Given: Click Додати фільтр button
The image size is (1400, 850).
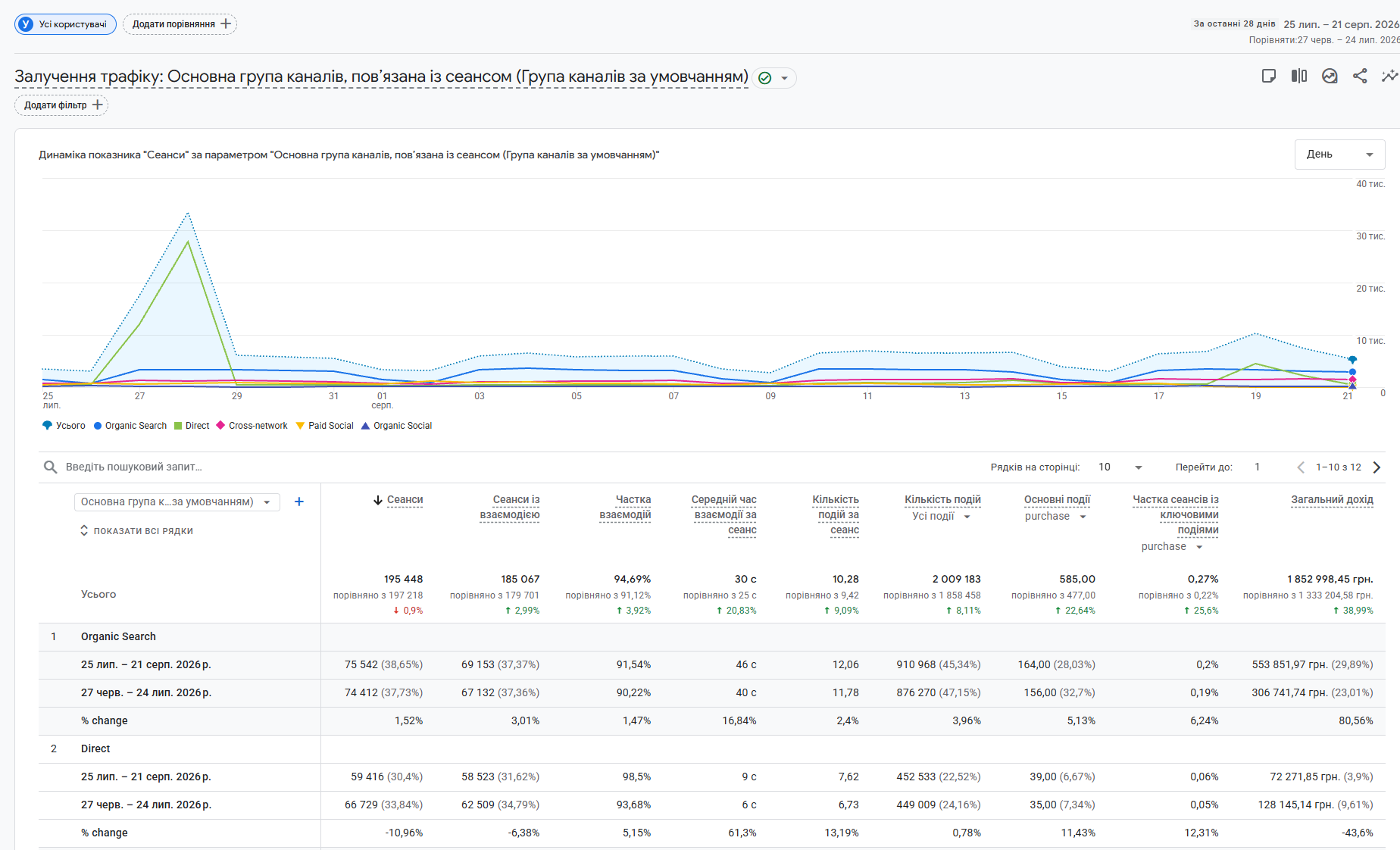Looking at the screenshot, I should (x=61, y=105).
